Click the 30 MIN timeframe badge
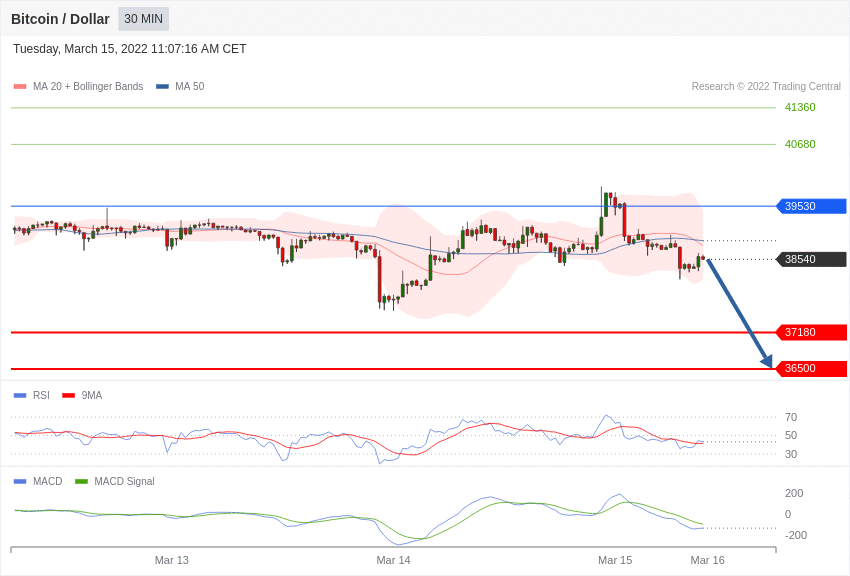Screen dimensions: 850x576 (x=144, y=19)
